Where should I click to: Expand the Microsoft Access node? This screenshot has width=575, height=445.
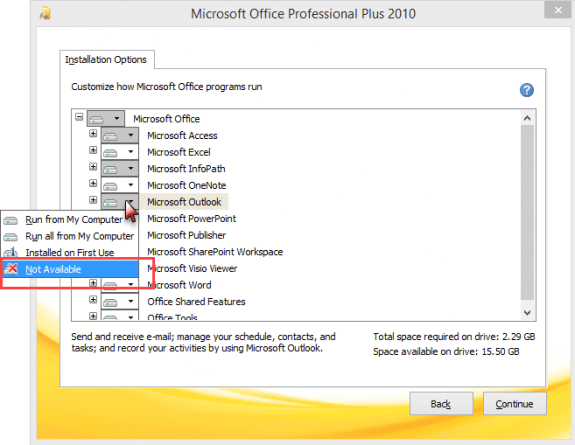[93, 133]
